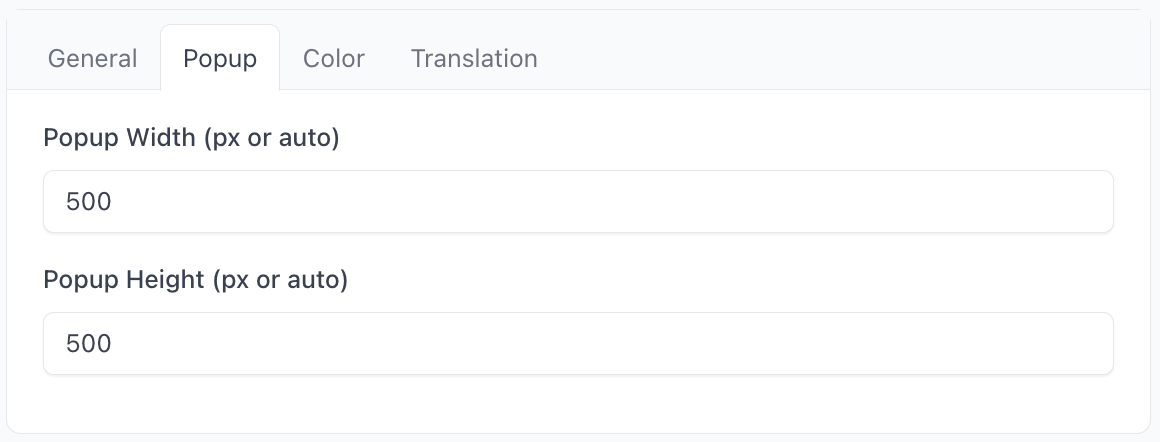Viewport: 1160px width, 442px height.
Task: Click the middle of the Popup Height textbox
Action: (578, 344)
